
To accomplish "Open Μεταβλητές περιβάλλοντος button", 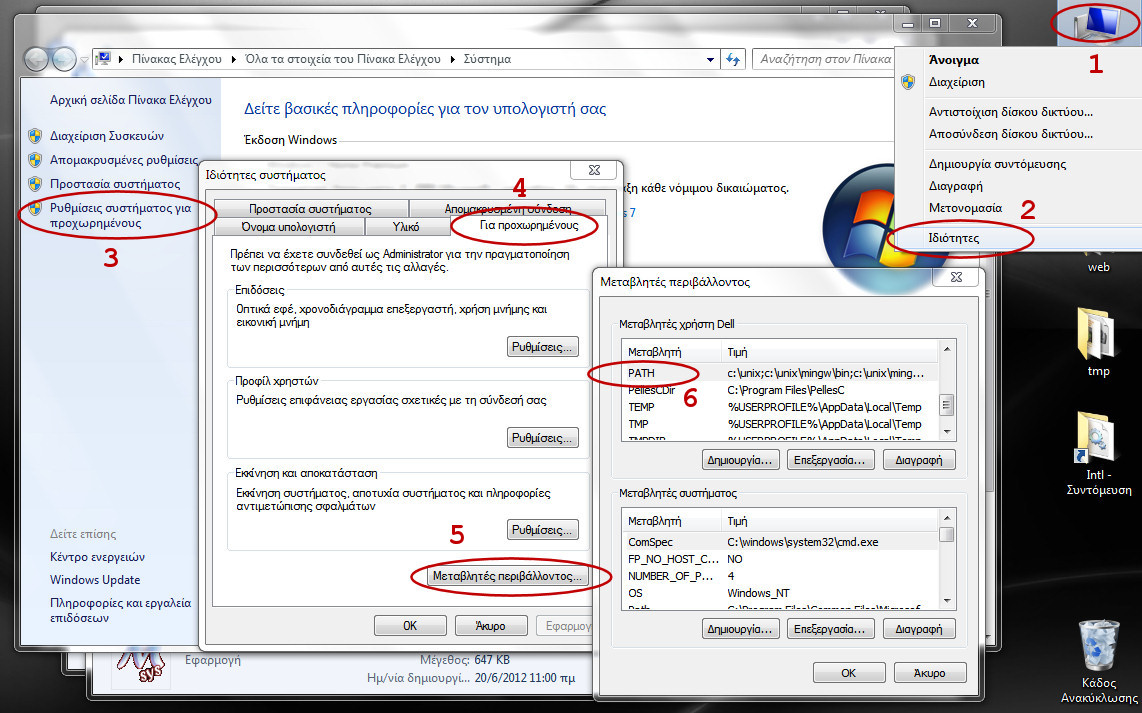I will [x=508, y=576].
